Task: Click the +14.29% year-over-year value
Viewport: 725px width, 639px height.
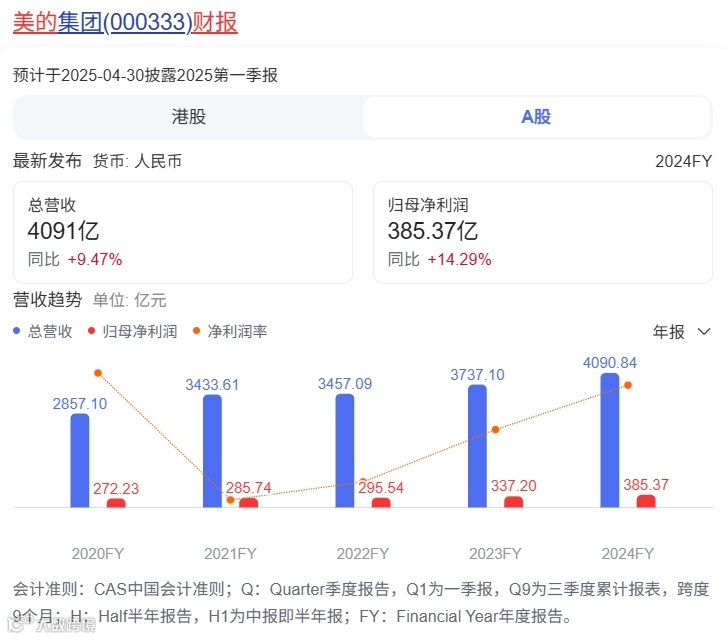Action: tap(459, 259)
